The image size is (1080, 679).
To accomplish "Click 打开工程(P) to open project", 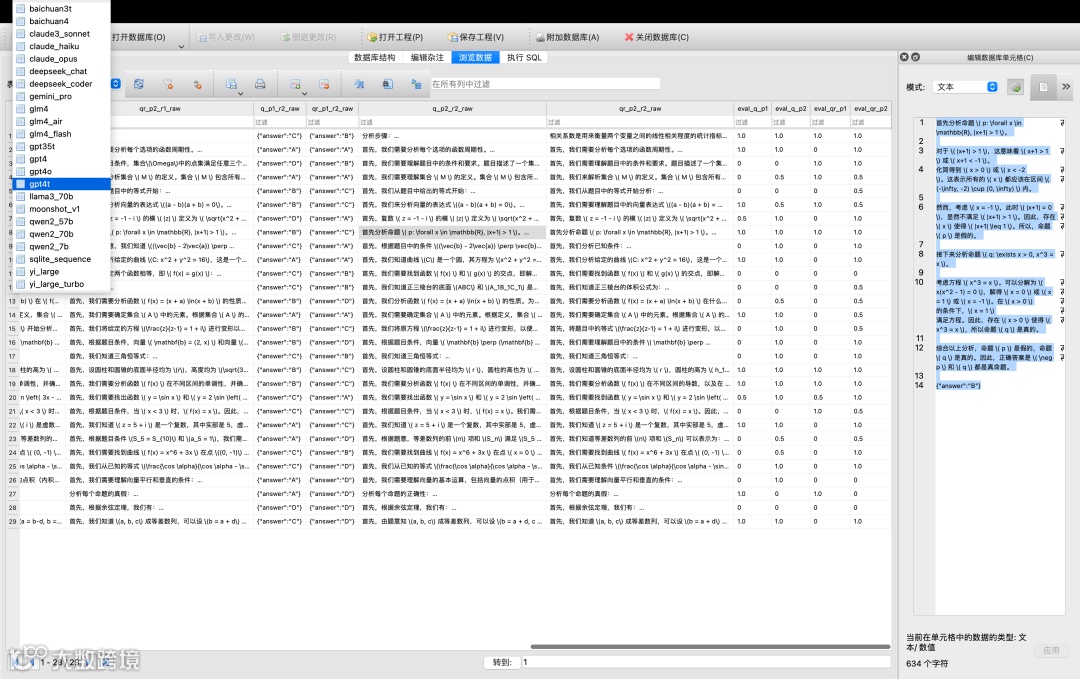I will (x=395, y=37).
